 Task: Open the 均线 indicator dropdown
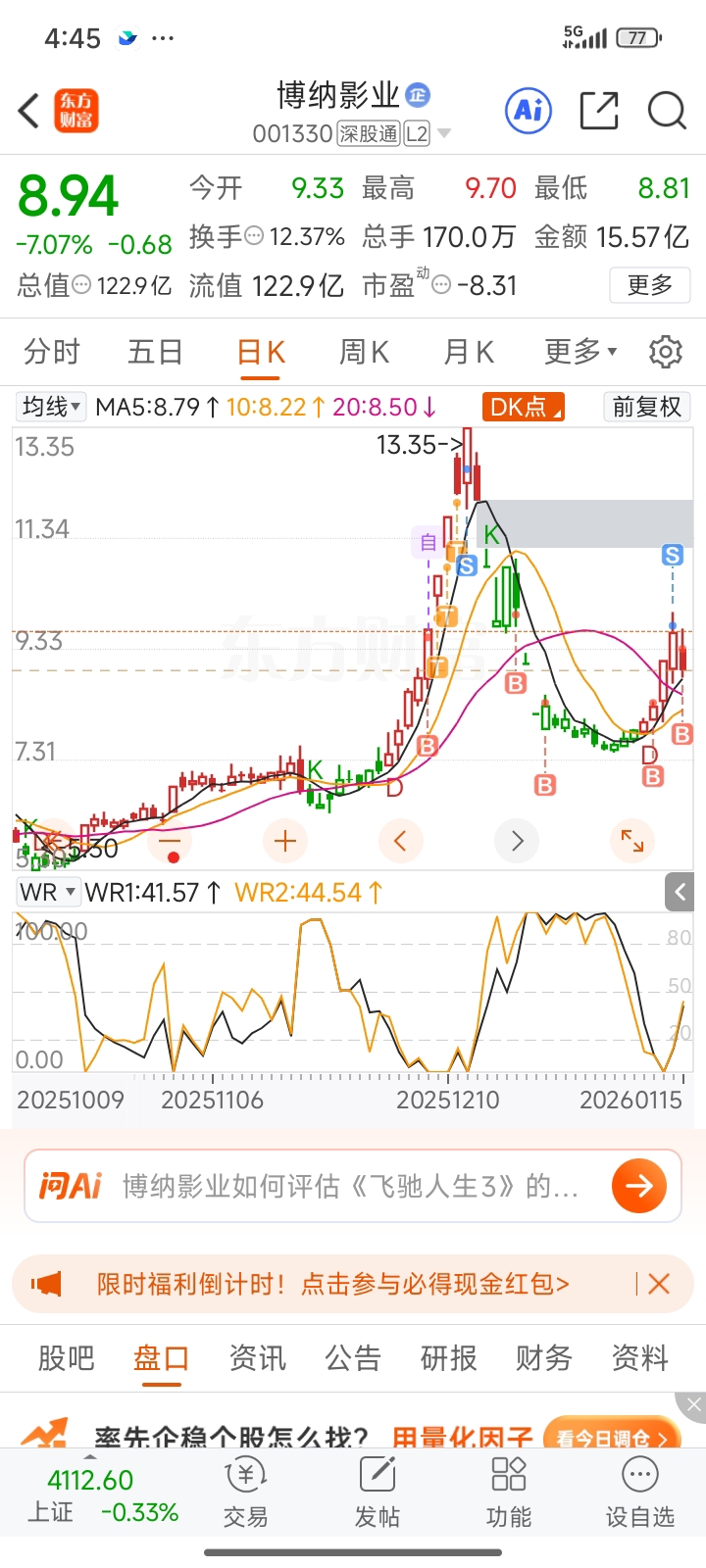point(52,406)
